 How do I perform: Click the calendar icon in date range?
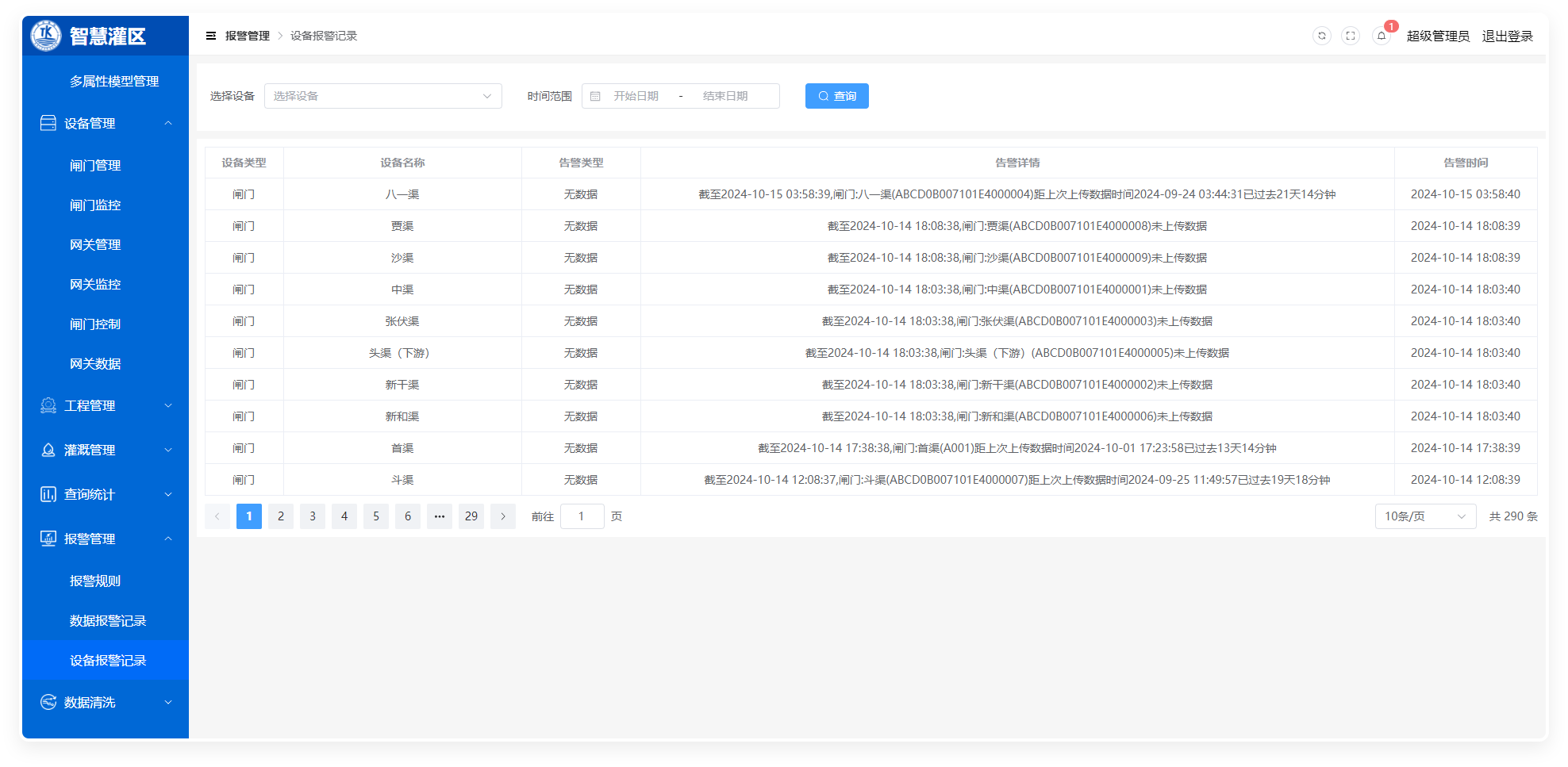point(595,96)
